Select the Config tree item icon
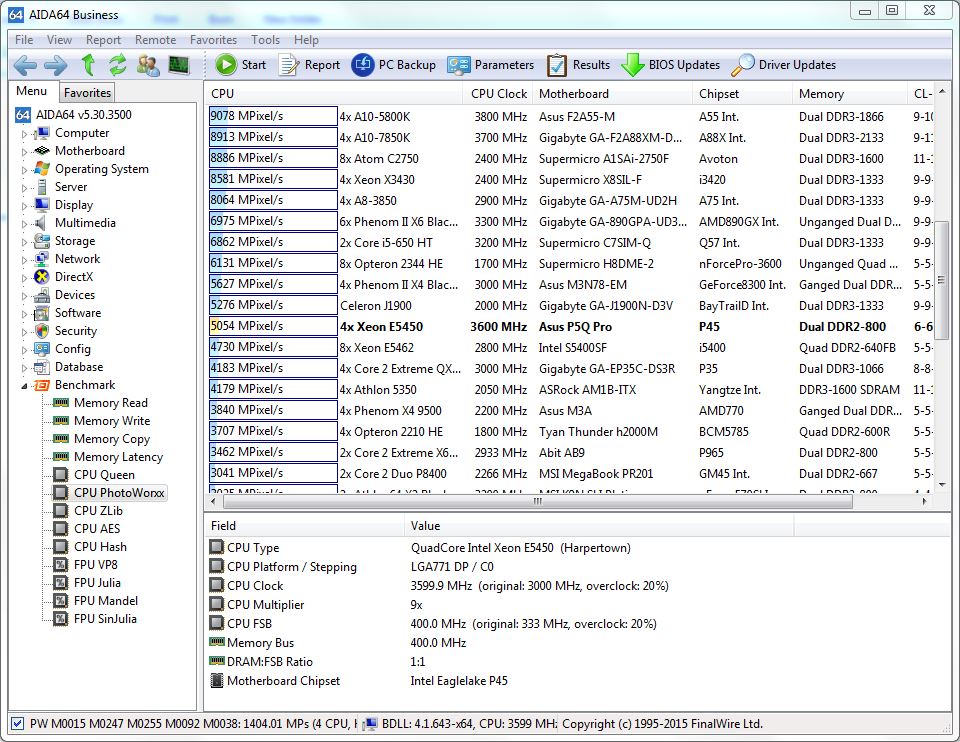The height and width of the screenshot is (742, 960). (42, 349)
